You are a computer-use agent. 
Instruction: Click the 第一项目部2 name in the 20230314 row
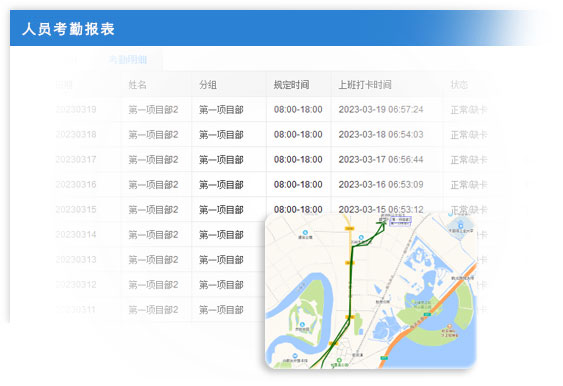click(153, 234)
